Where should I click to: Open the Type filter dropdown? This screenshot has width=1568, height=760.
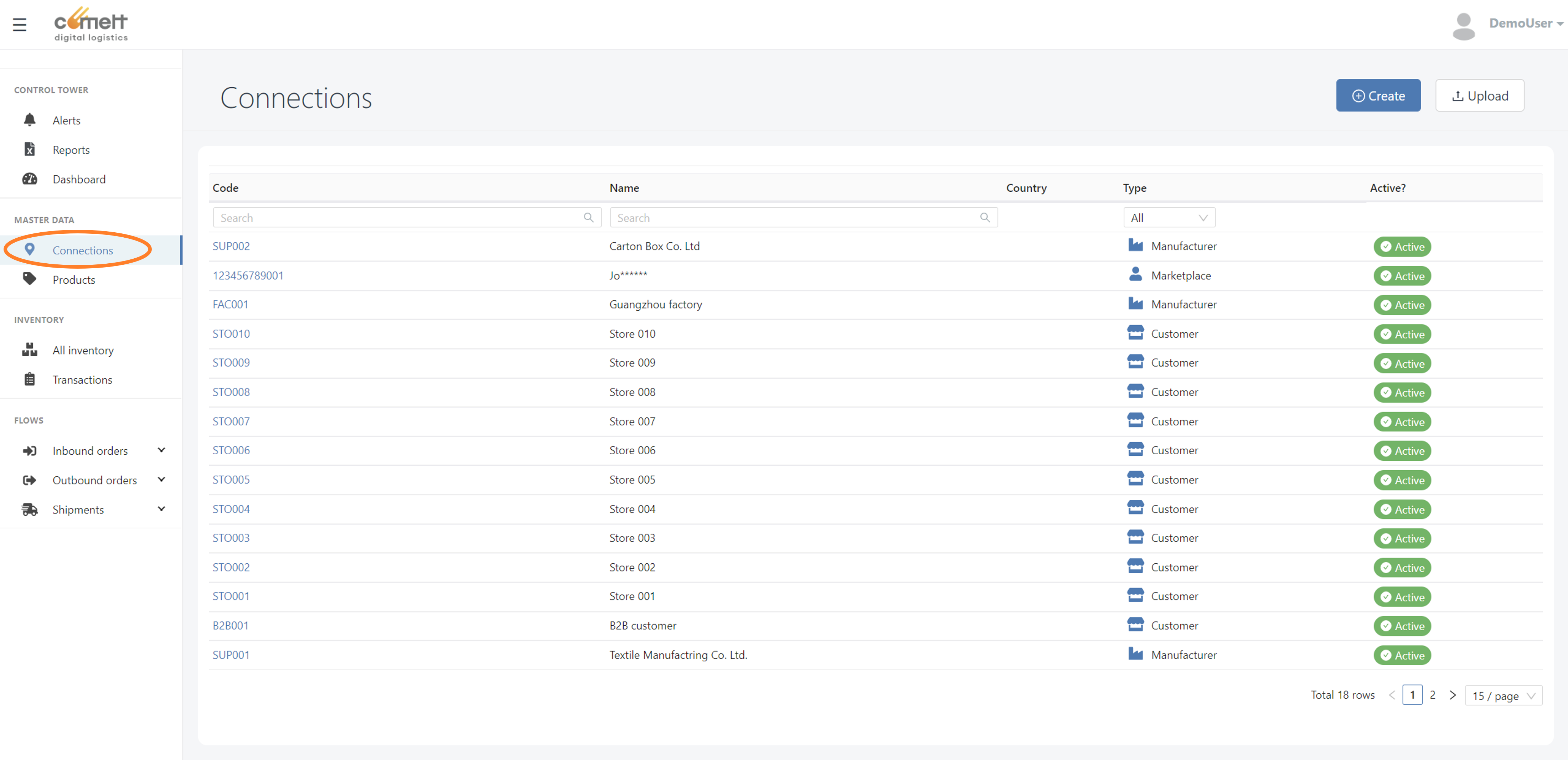coord(1169,218)
